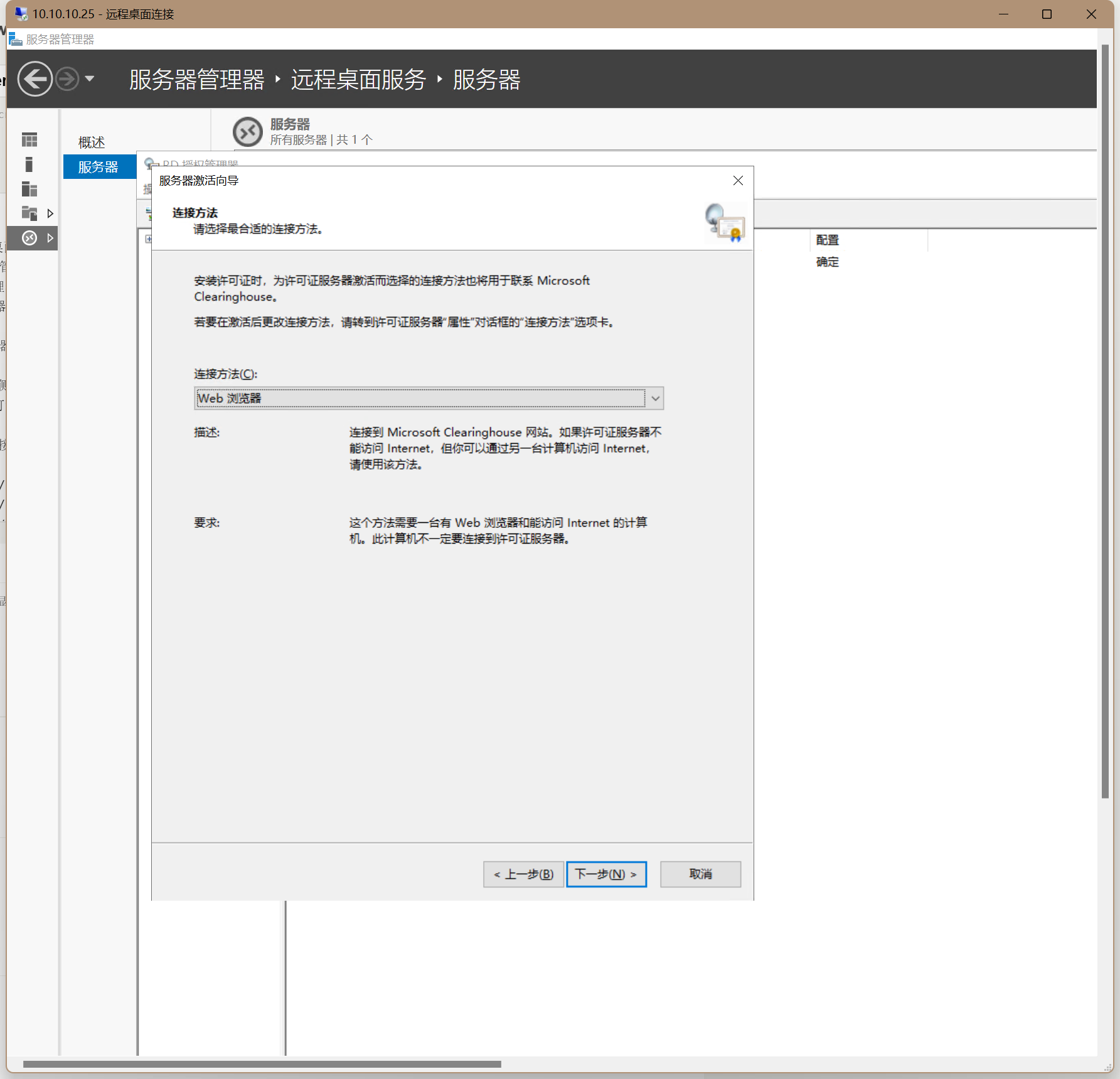Go back with the Server Manager back arrow
This screenshot has width=1120, height=1079.
pyautogui.click(x=35, y=79)
